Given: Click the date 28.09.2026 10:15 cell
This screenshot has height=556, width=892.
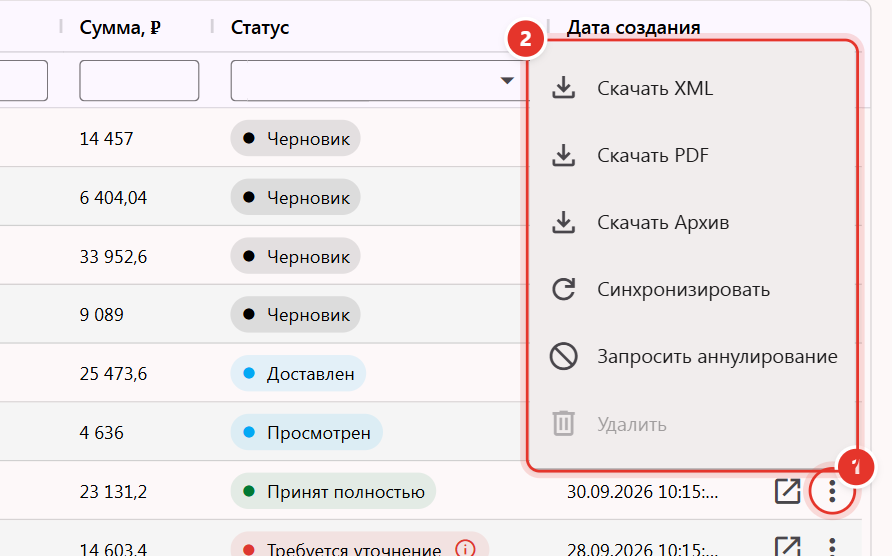Looking at the screenshot, I should pos(642,549).
